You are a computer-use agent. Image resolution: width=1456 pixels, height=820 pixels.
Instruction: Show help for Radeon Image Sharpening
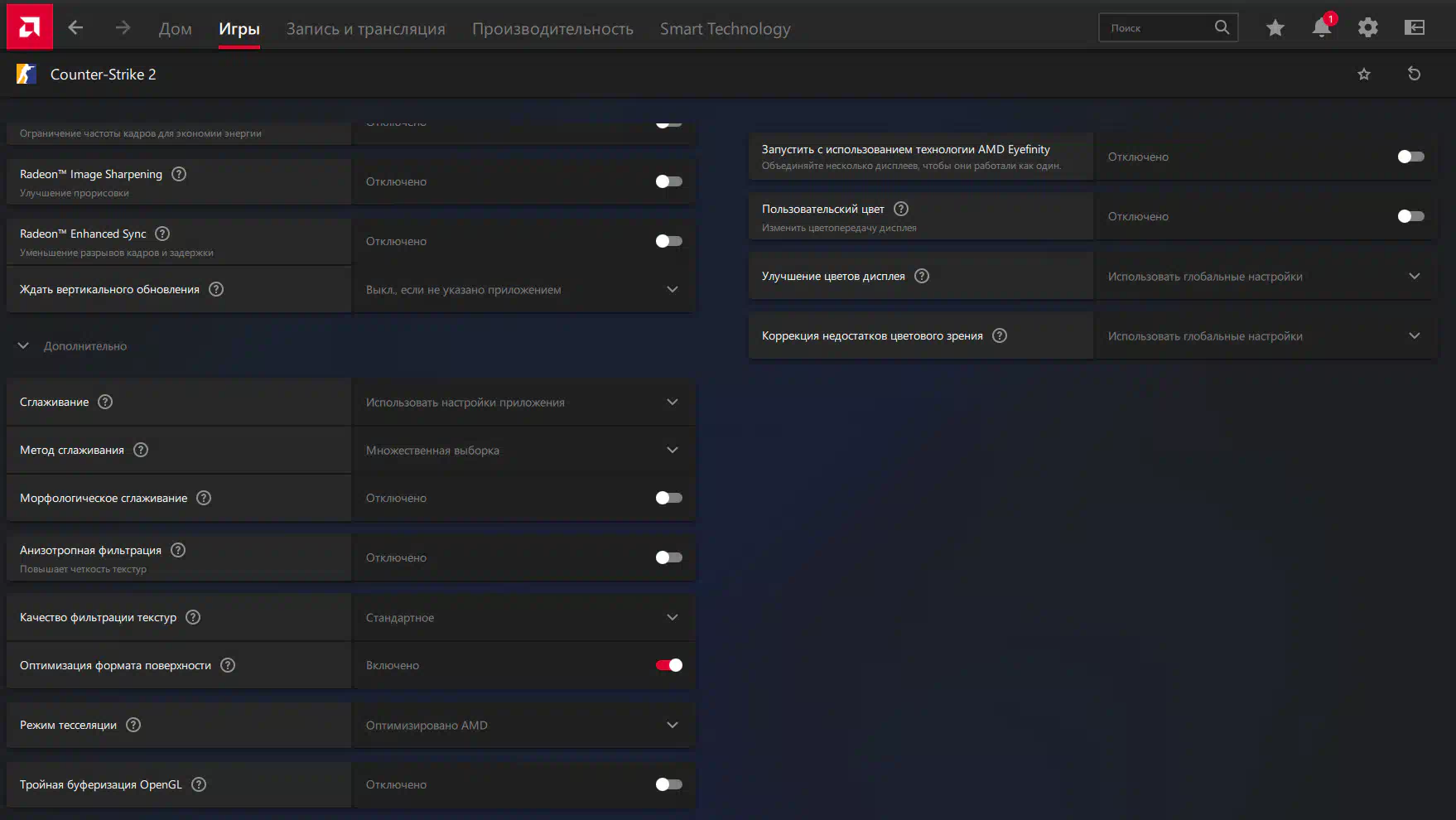tap(179, 174)
